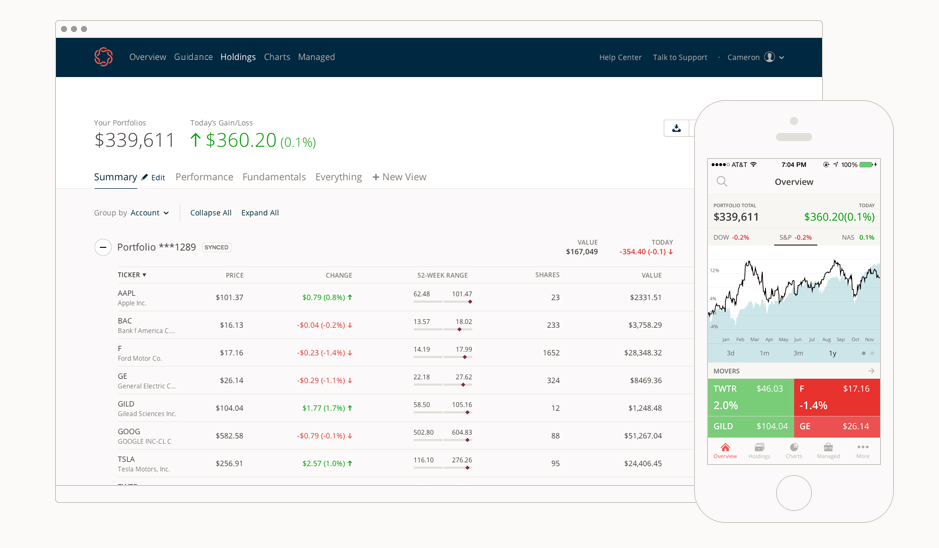Tap the More dots icon on phone

tap(862, 447)
